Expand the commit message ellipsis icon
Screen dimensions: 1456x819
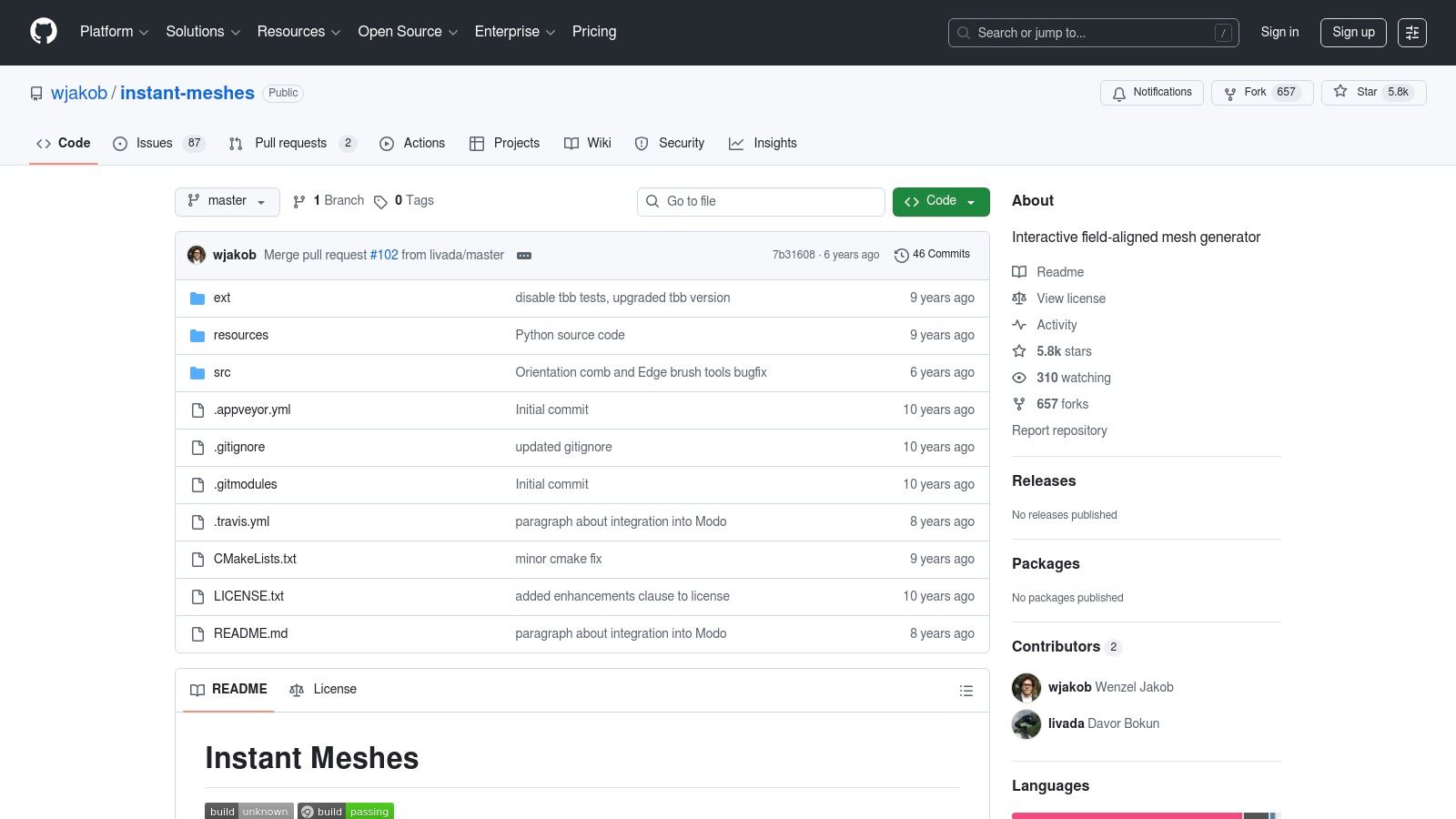click(x=524, y=256)
